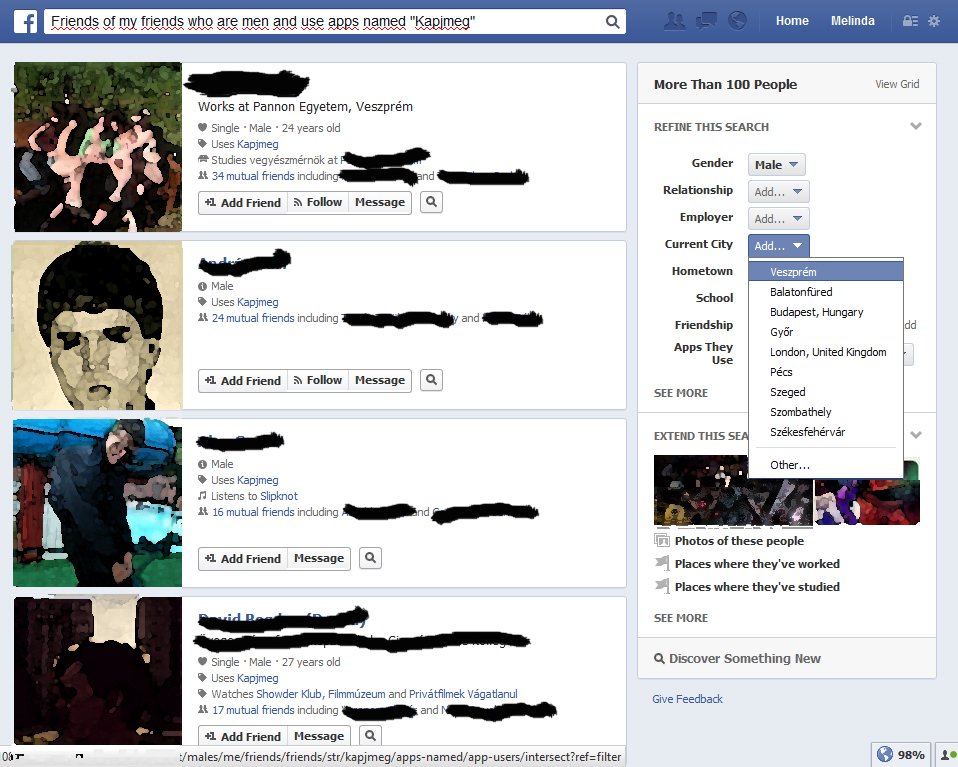The height and width of the screenshot is (767, 958).
Task: Click Add Friend on the first result
Action: coord(243,202)
